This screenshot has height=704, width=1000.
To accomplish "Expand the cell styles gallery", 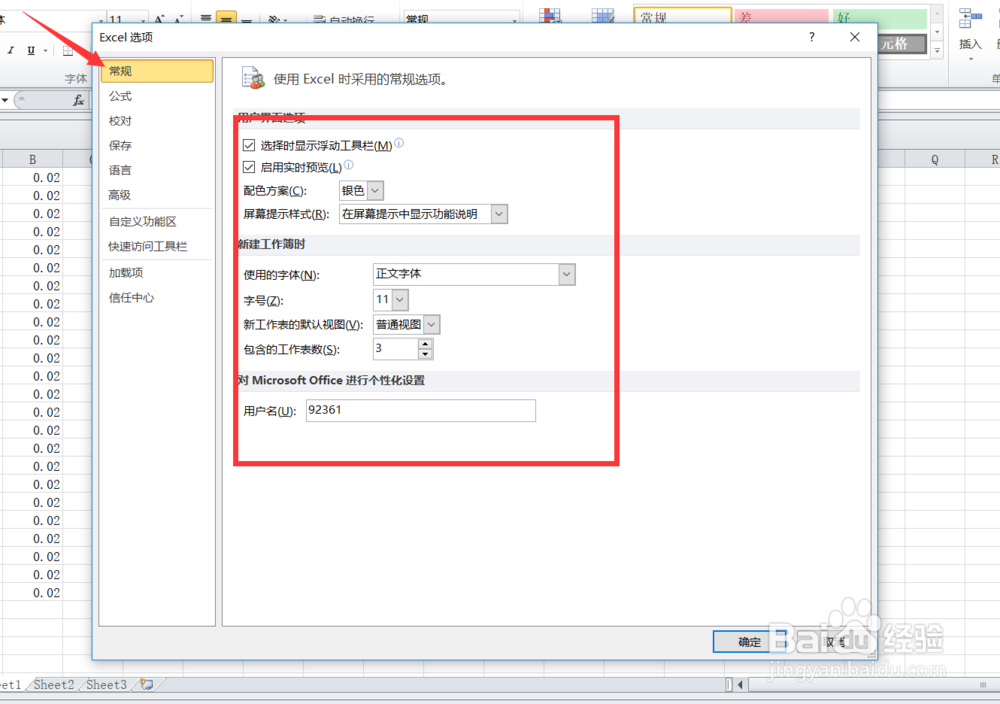I will (937, 51).
